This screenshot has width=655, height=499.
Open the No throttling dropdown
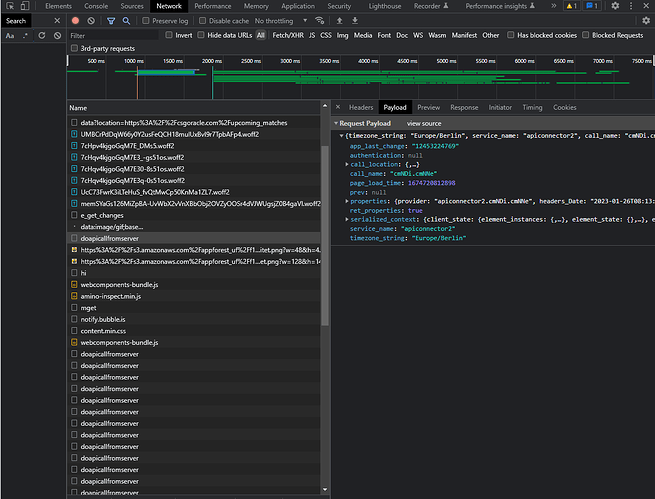pos(278,20)
